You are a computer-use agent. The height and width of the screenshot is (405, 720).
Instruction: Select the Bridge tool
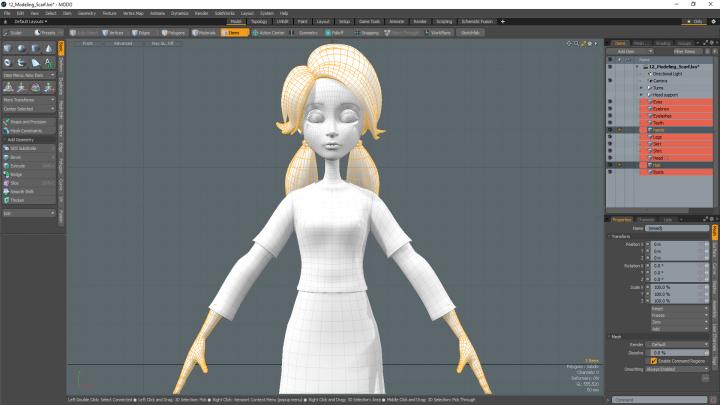(17, 174)
